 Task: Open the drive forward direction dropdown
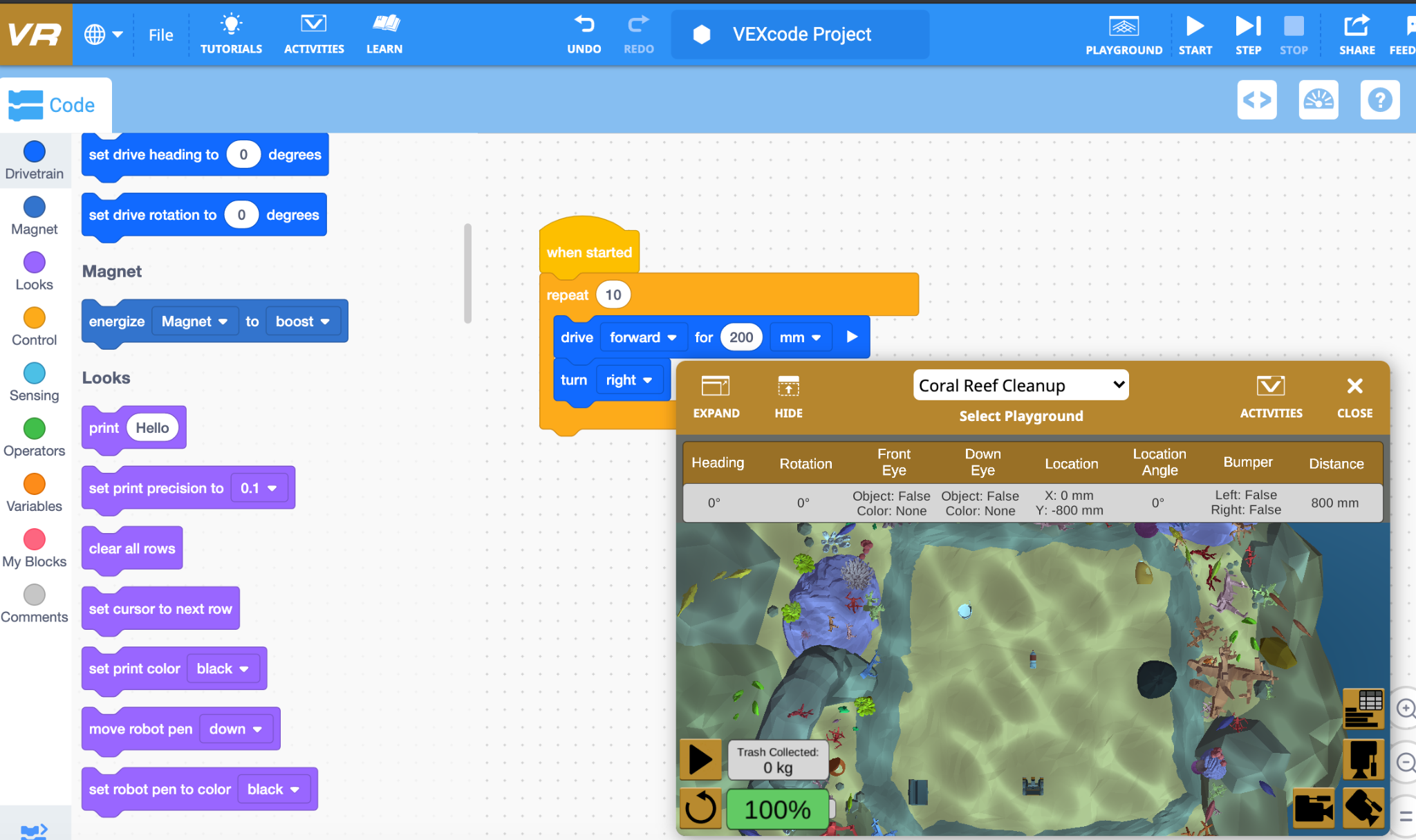642,337
